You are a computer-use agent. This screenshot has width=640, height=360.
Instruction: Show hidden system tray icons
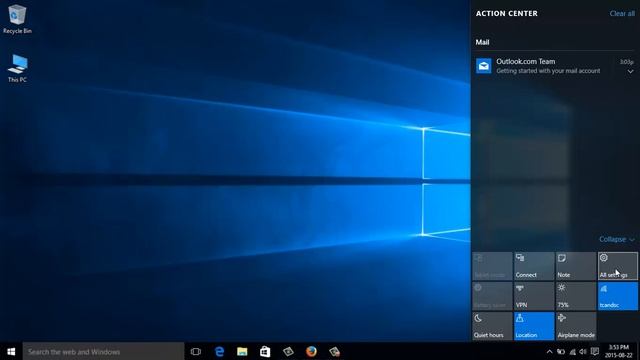(549, 351)
